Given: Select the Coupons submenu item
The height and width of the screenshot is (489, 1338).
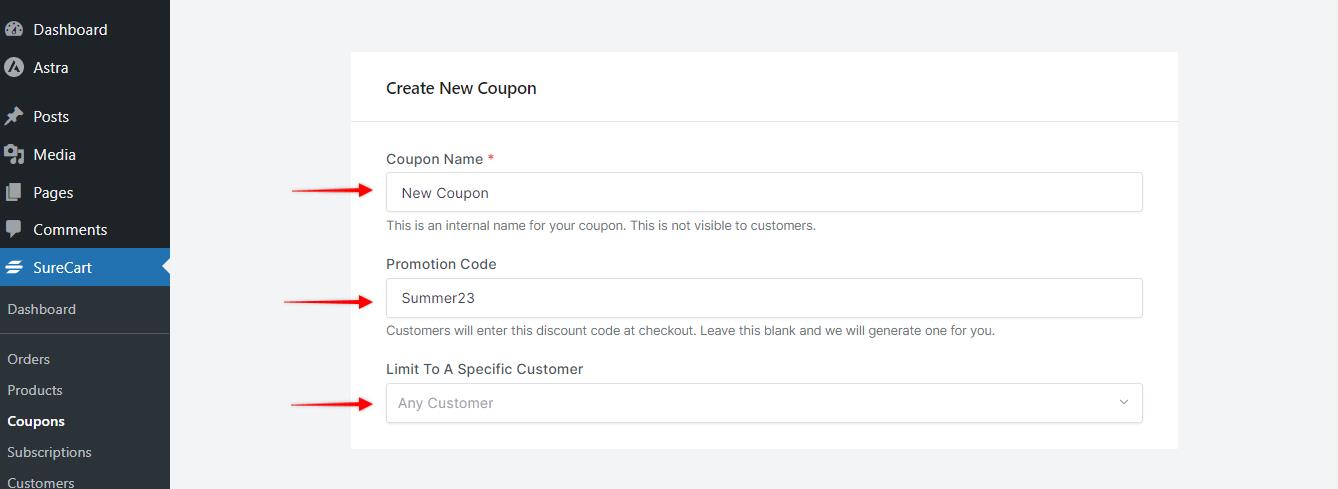Looking at the screenshot, I should click(x=36, y=421).
